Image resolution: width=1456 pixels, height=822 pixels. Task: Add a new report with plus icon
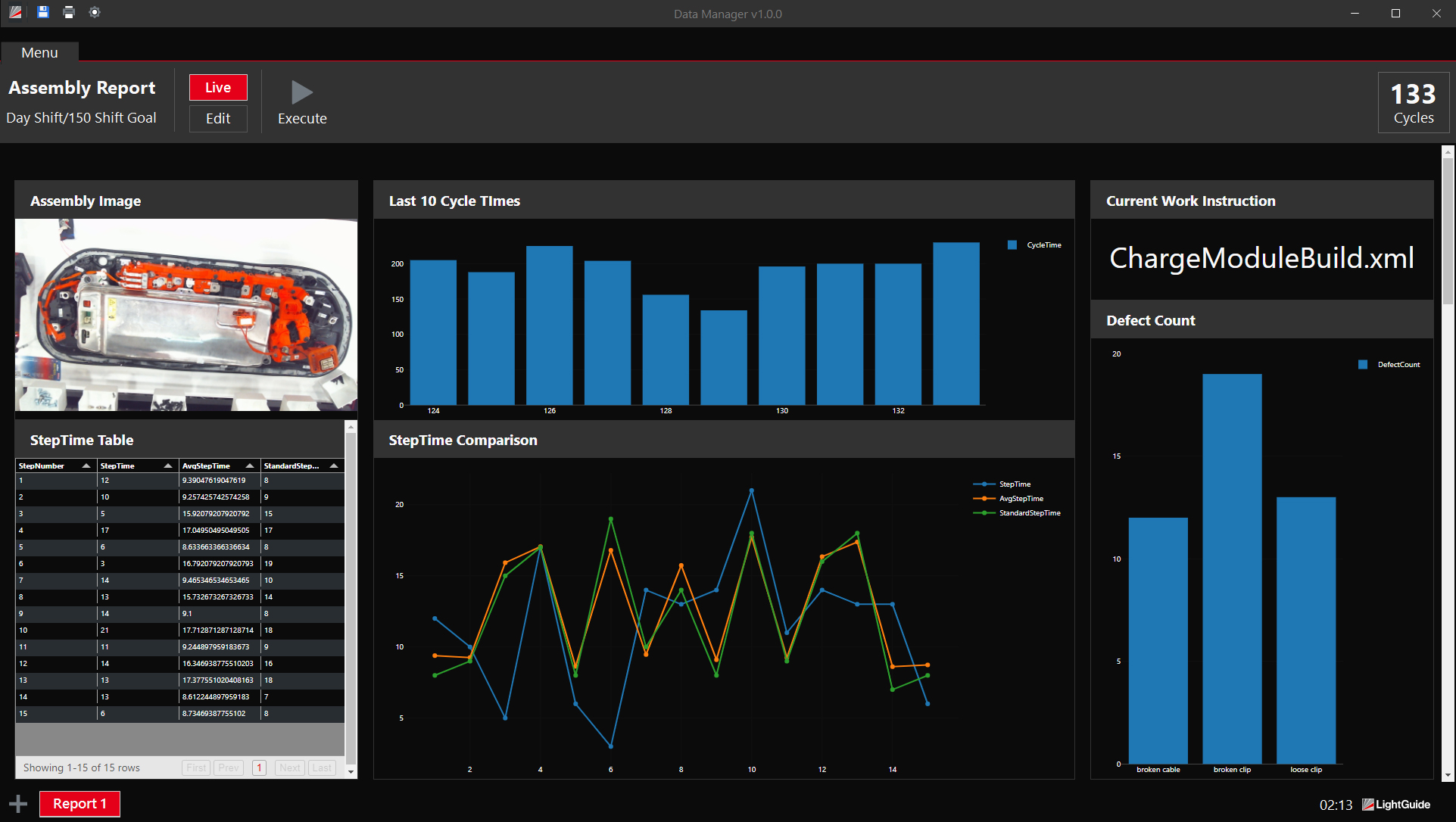[18, 804]
